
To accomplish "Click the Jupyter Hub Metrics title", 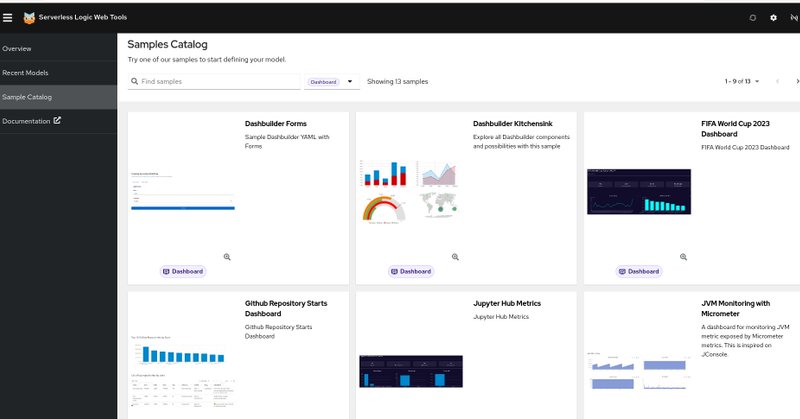I will 507,303.
